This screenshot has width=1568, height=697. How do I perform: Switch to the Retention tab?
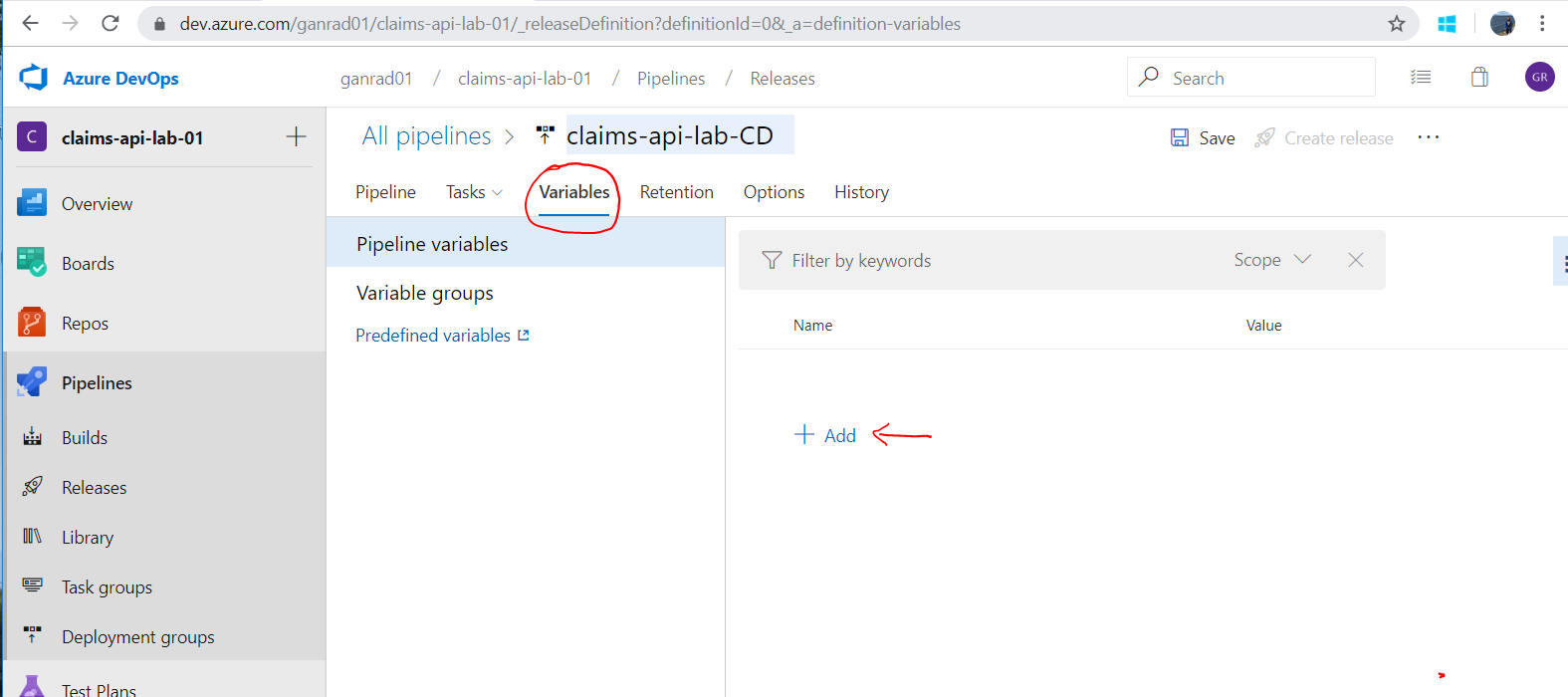pyautogui.click(x=677, y=192)
